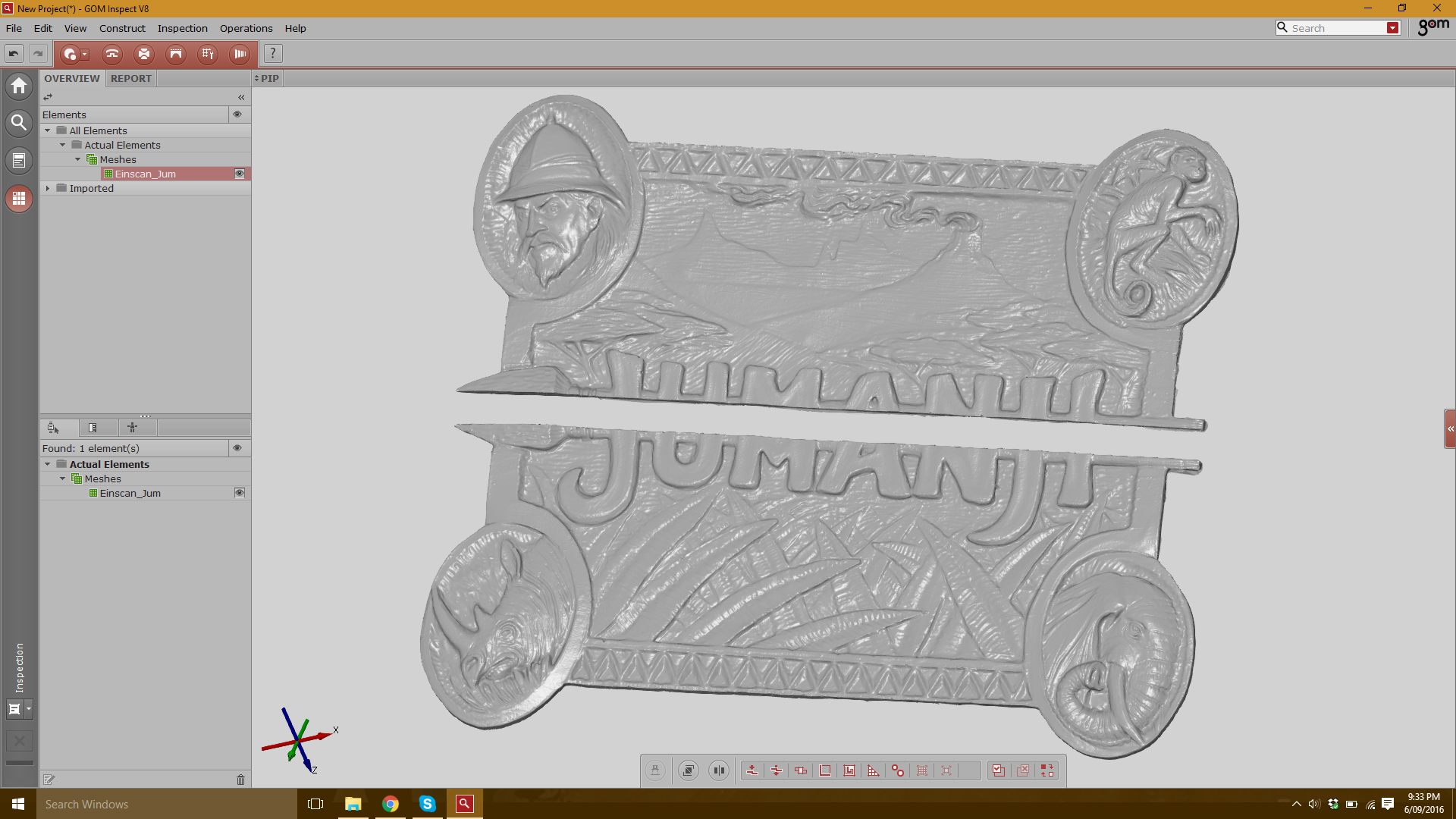
Task: Toggle the diagonal-square view button at bottom
Action: click(689, 770)
